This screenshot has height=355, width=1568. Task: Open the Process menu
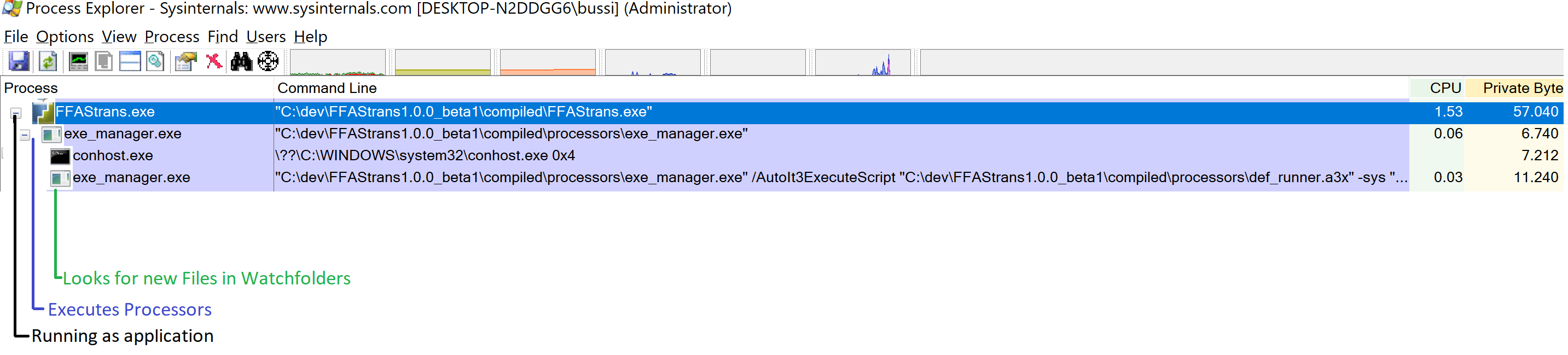click(x=172, y=37)
